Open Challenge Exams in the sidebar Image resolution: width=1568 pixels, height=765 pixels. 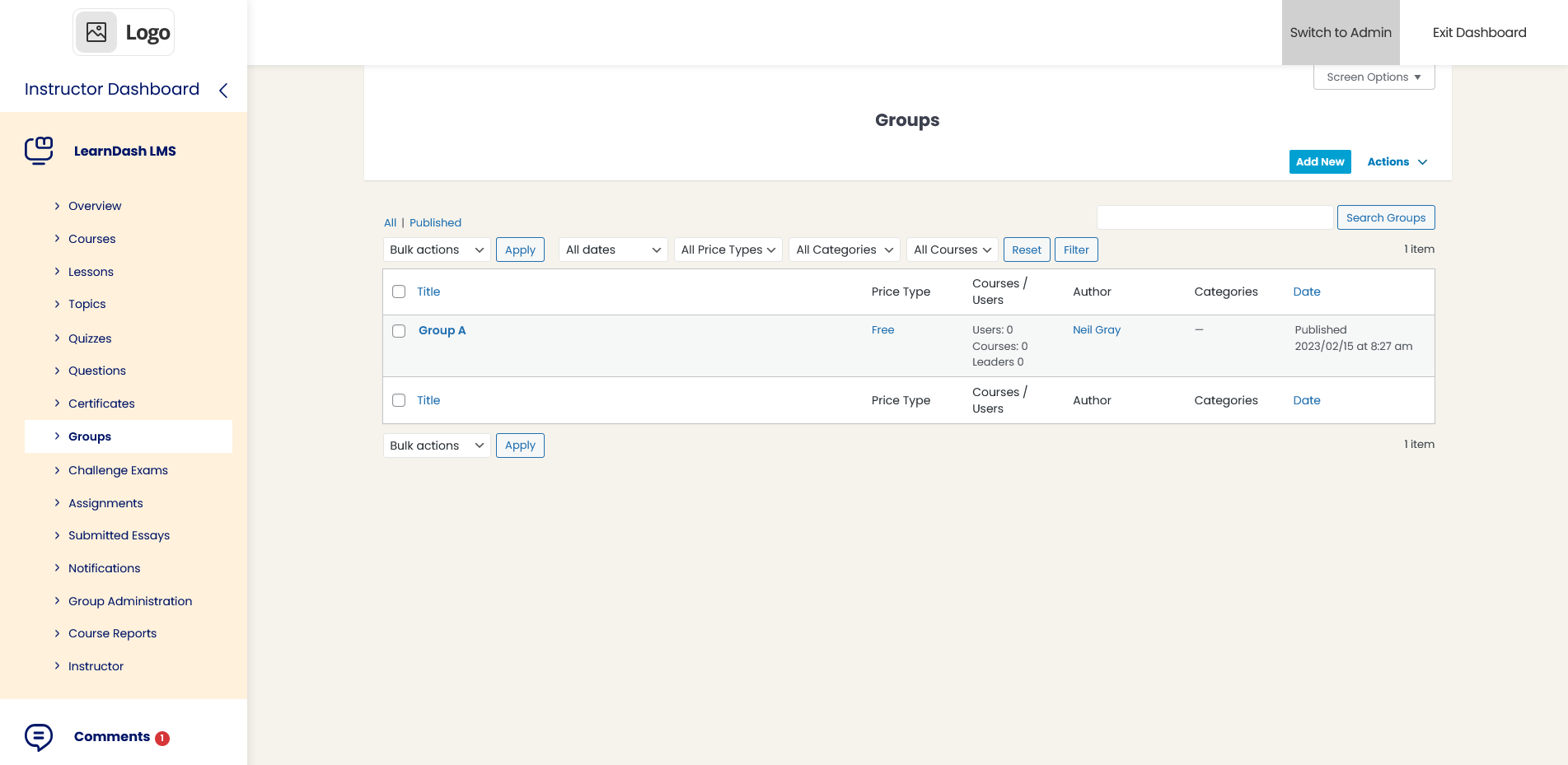(118, 470)
